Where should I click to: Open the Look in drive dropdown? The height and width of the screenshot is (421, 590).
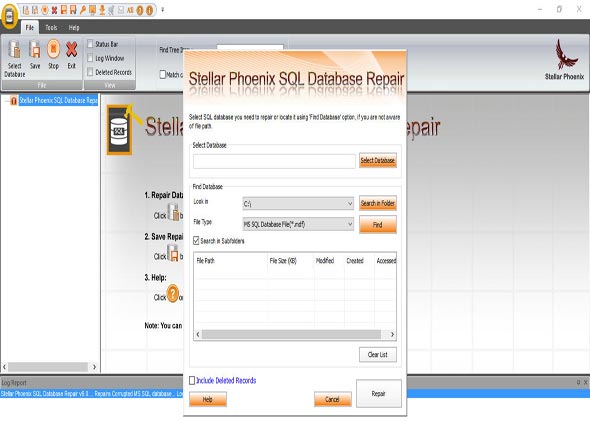(x=298, y=204)
